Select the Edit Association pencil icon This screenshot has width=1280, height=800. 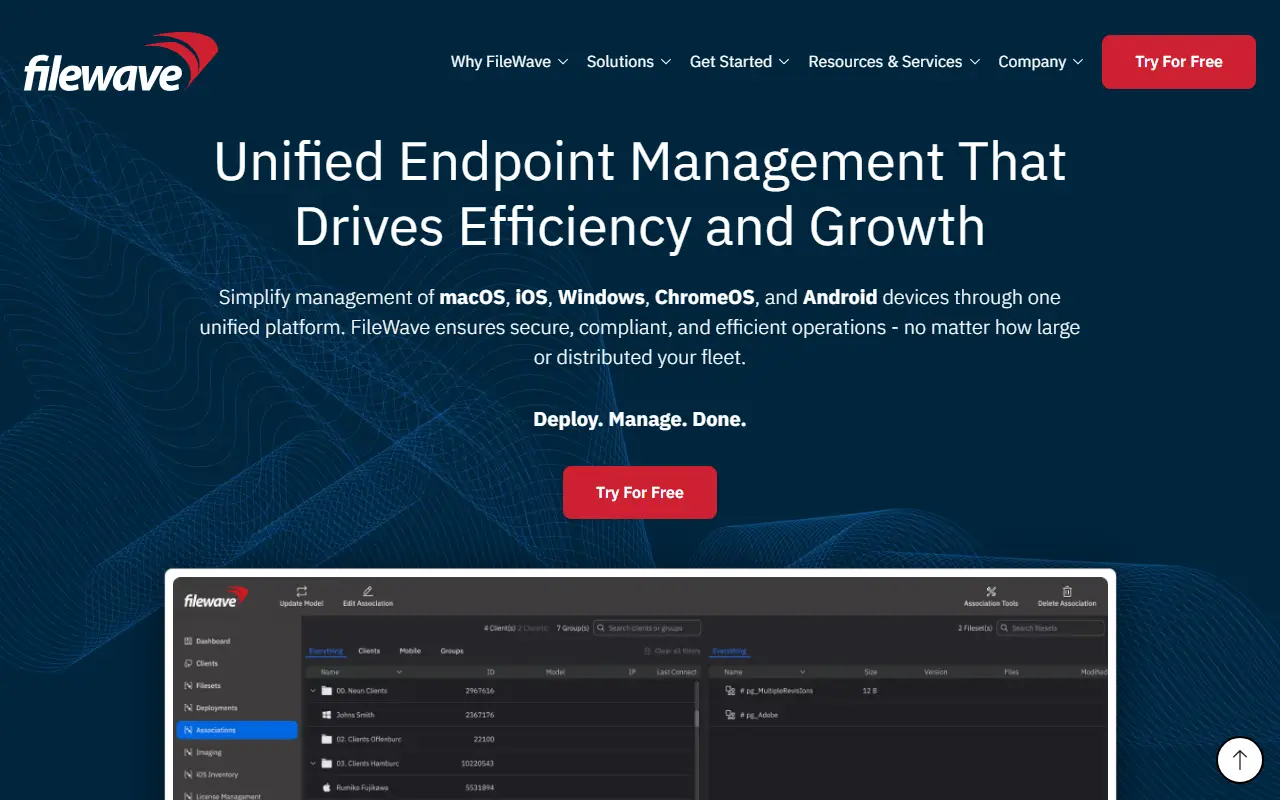368,591
